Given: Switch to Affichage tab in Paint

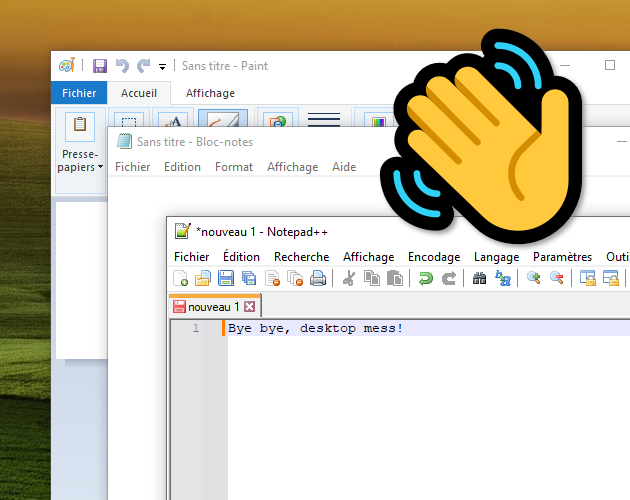Looking at the screenshot, I should tap(210, 93).
